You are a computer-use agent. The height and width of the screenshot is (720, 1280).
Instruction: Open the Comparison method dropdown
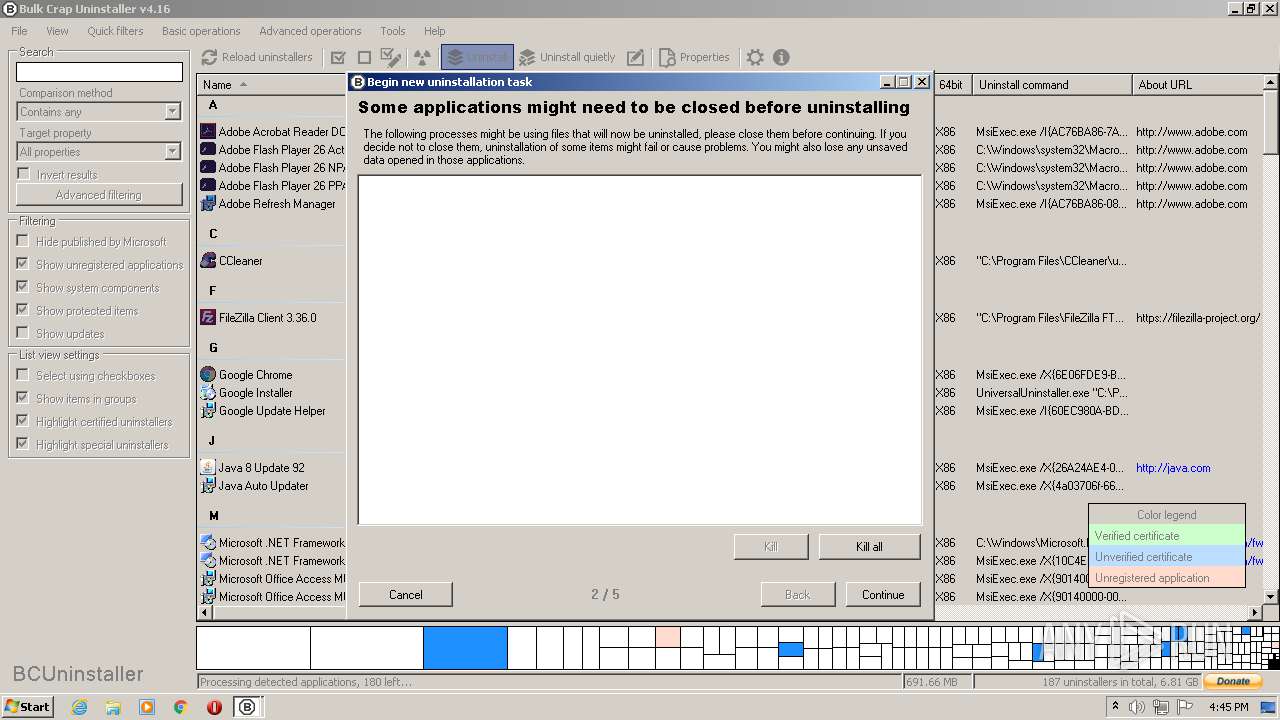[x=99, y=112]
